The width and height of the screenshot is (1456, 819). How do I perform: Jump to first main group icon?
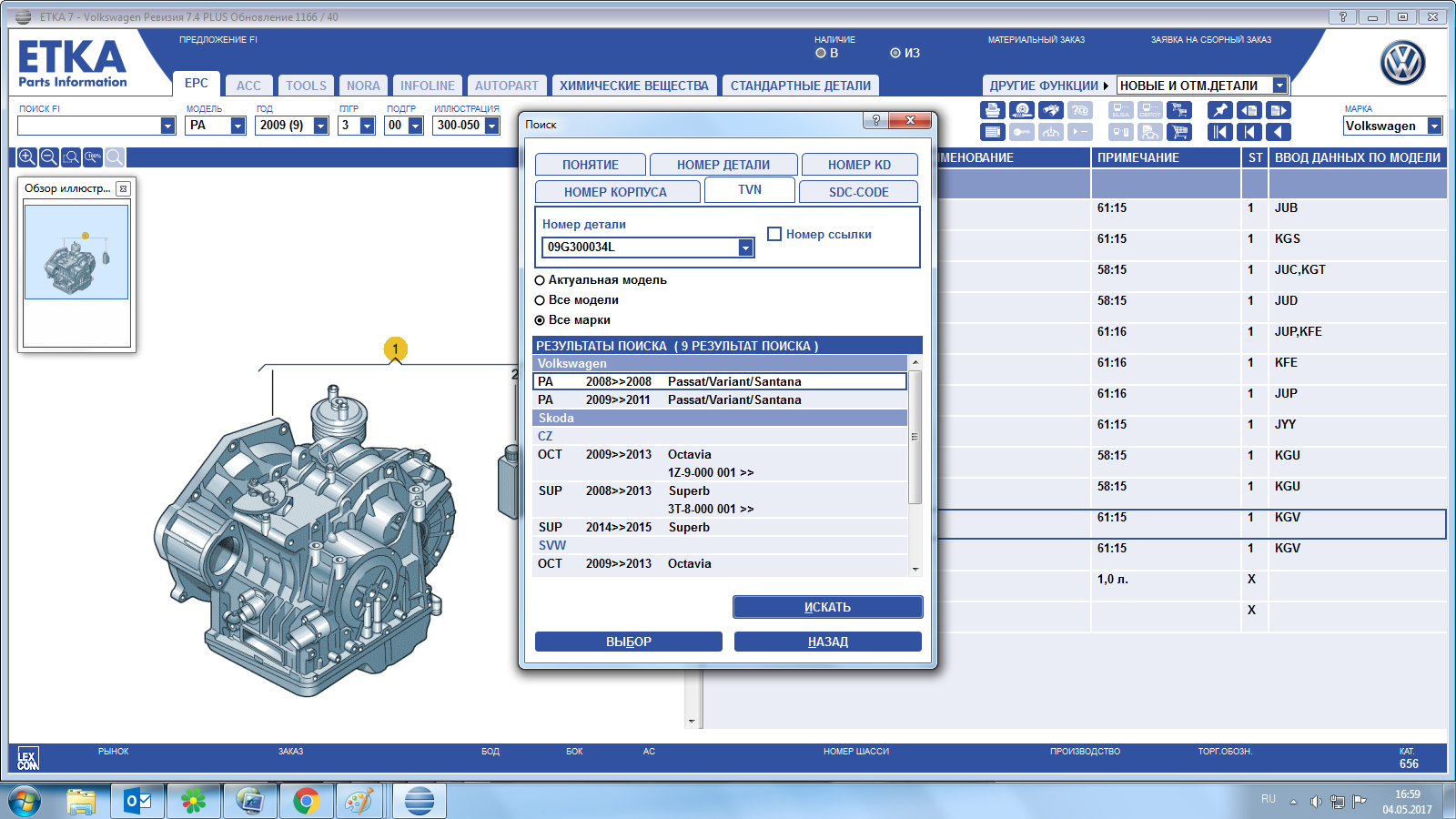pos(1220,132)
